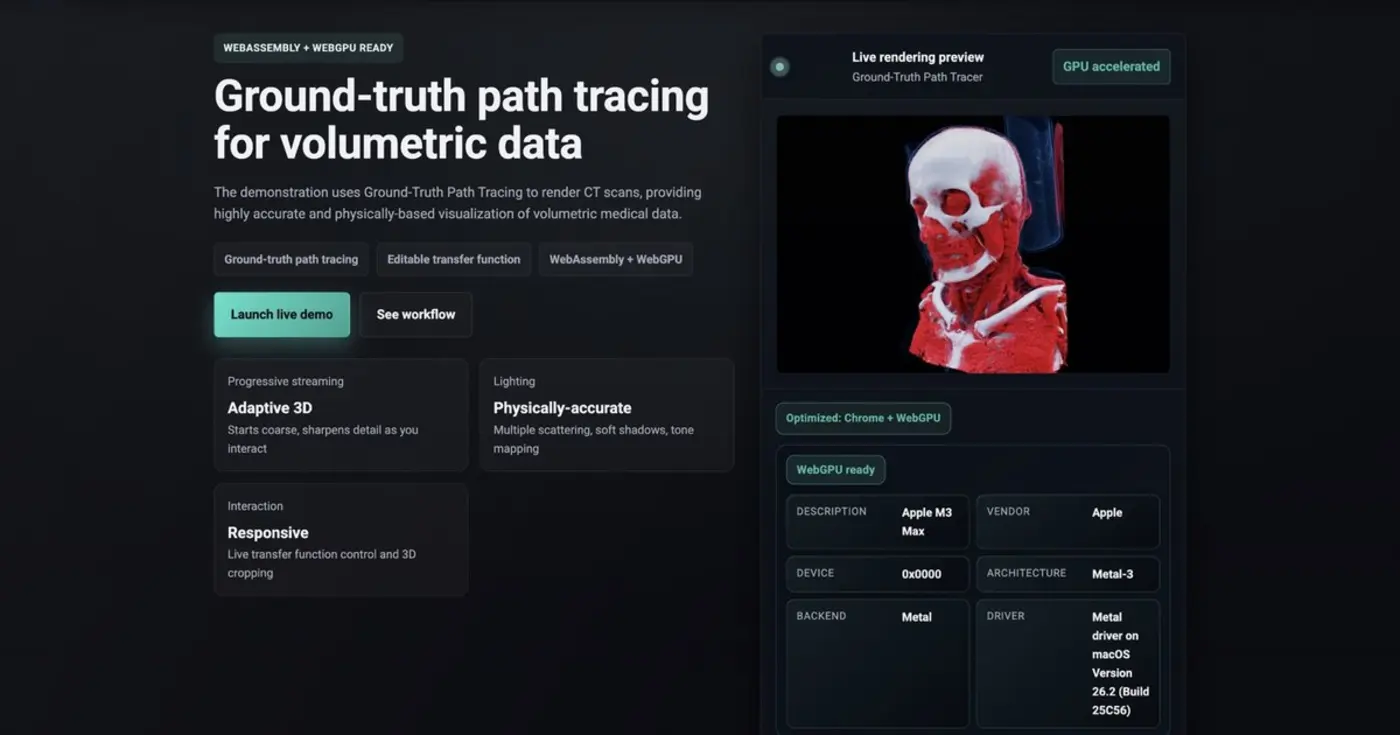1400x735 pixels.
Task: Click the See workflow button
Action: coord(415,314)
